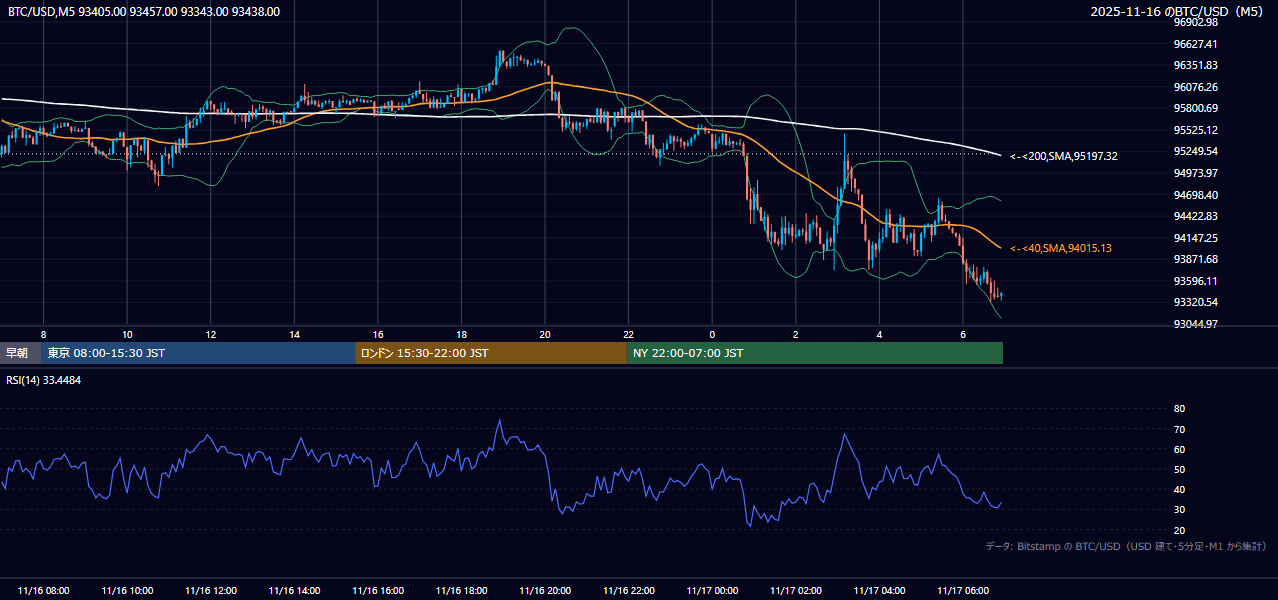Select the 11/16 18:00 time label
Image resolution: width=1278 pixels, height=600 pixels.
[x=461, y=591]
